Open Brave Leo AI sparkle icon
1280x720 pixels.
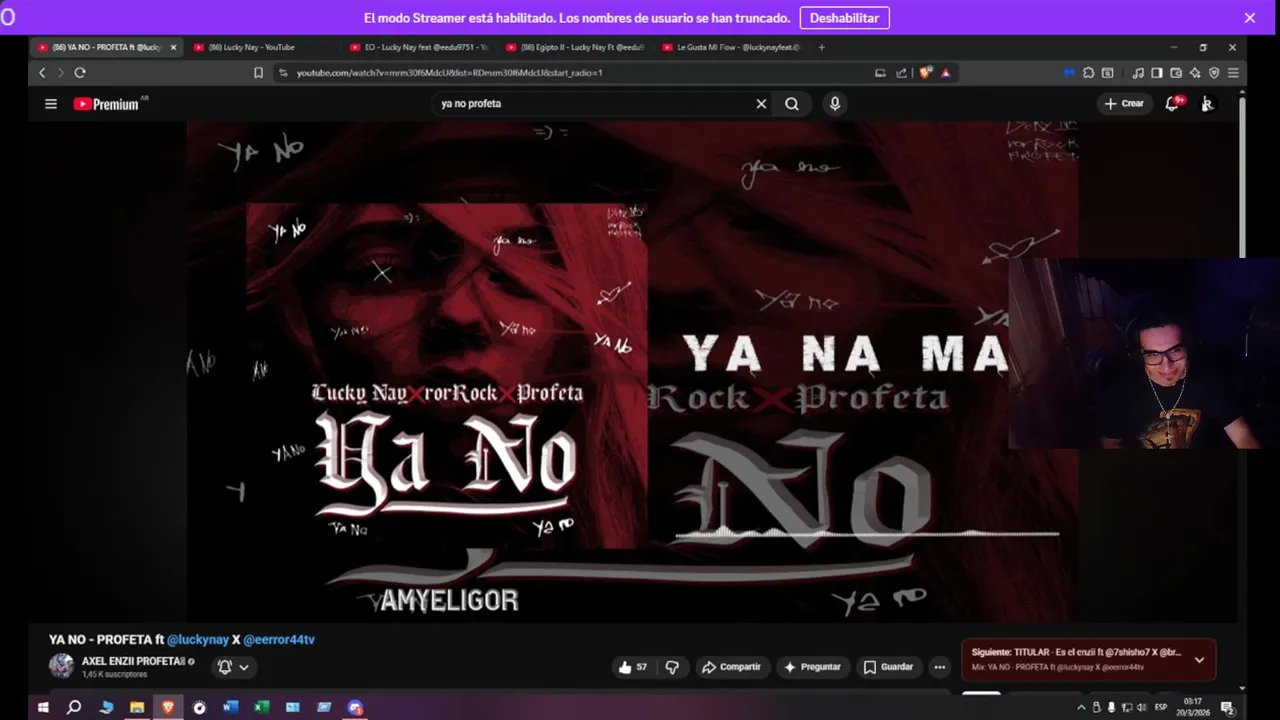tap(1195, 72)
